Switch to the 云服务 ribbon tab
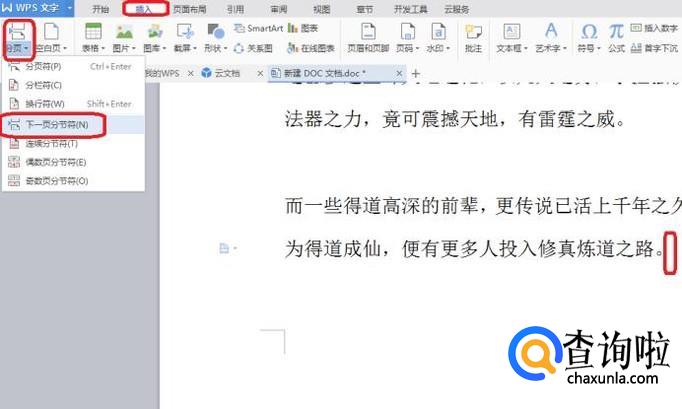682x409 pixels. [x=456, y=9]
